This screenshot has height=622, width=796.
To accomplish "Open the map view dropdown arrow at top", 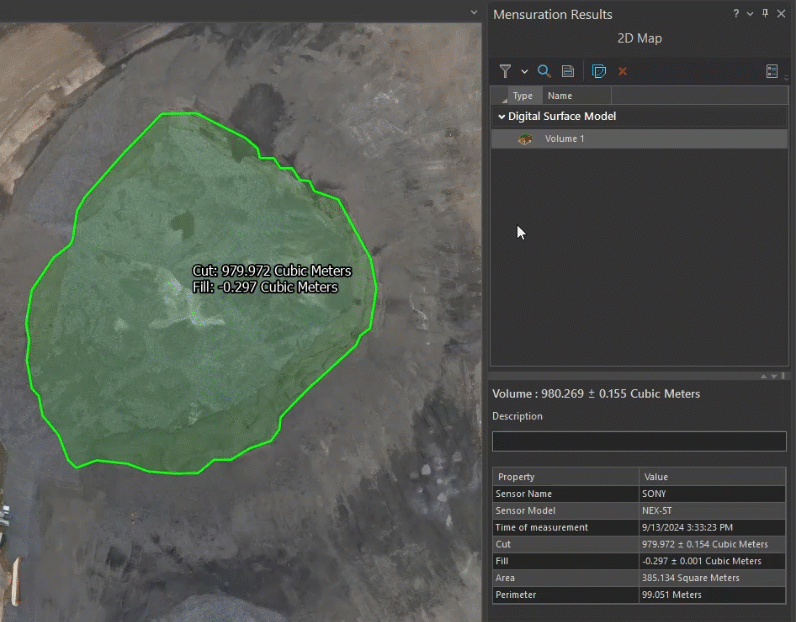I will (x=474, y=12).
